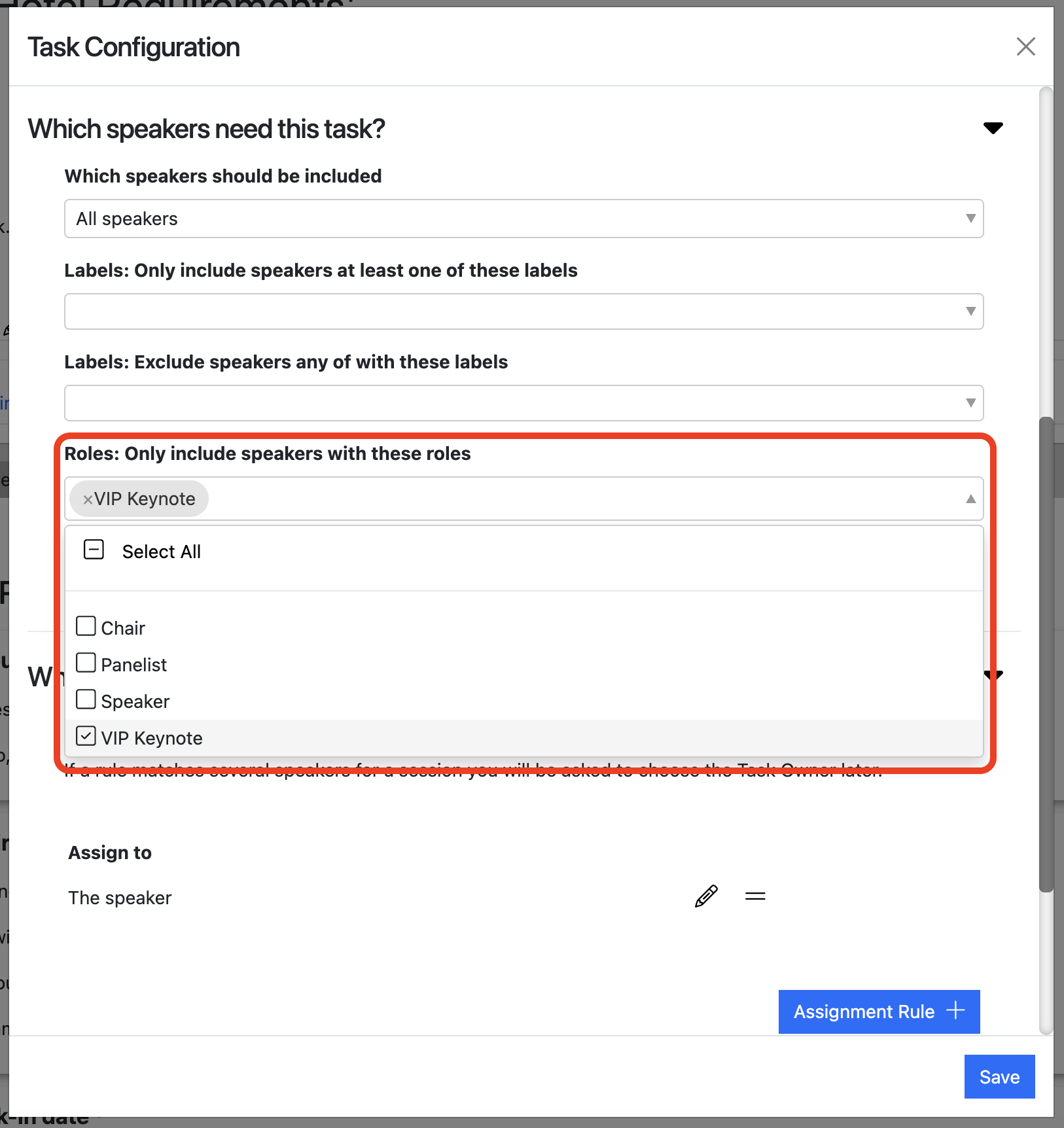Open the 'All speakers' dropdown
1064x1128 pixels.
[523, 219]
